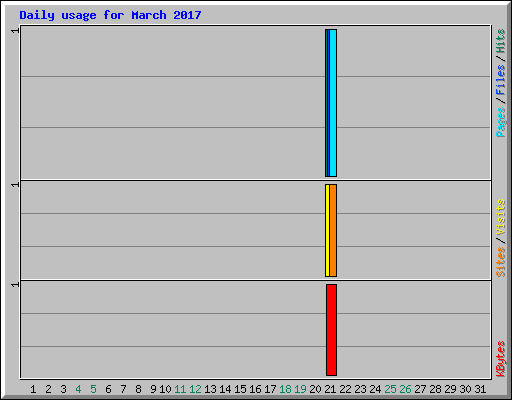Click day '22' on the x-axis
Viewport: 512px width, 400px height.
coord(345,389)
